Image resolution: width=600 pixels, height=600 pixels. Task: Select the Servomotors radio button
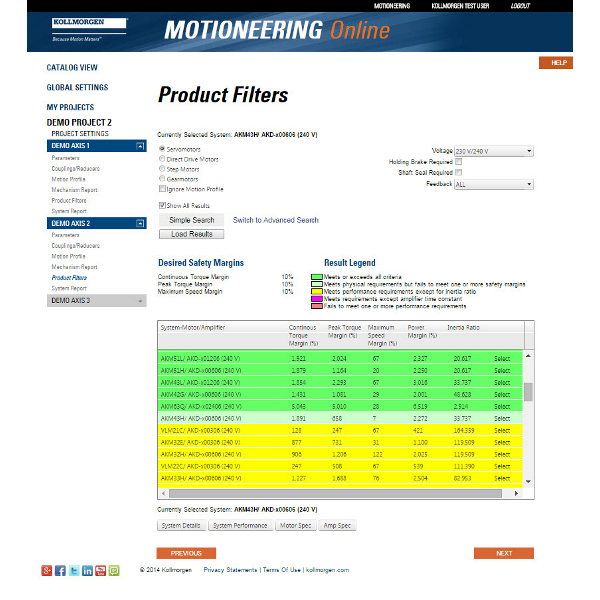[x=162, y=149]
